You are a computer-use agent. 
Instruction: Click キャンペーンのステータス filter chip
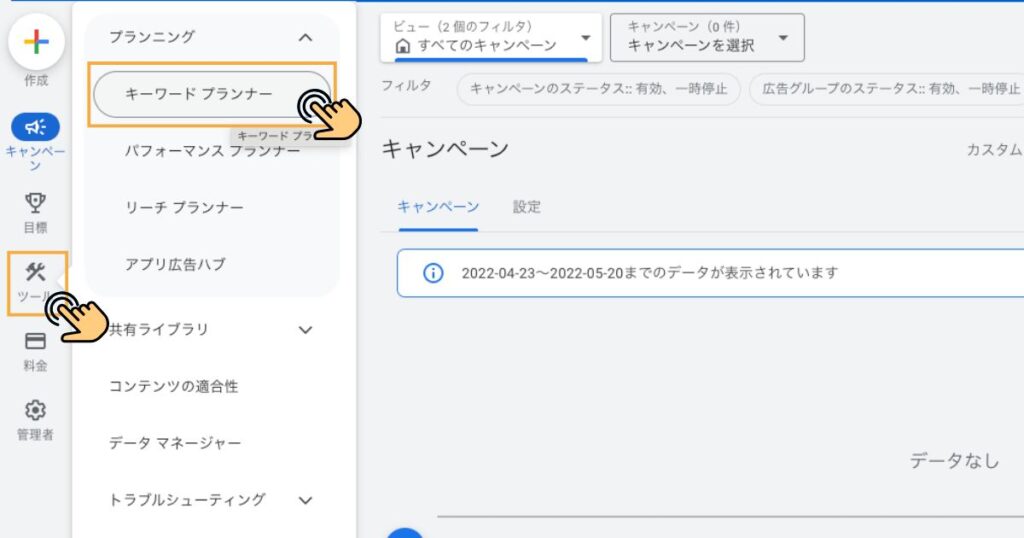tap(598, 89)
